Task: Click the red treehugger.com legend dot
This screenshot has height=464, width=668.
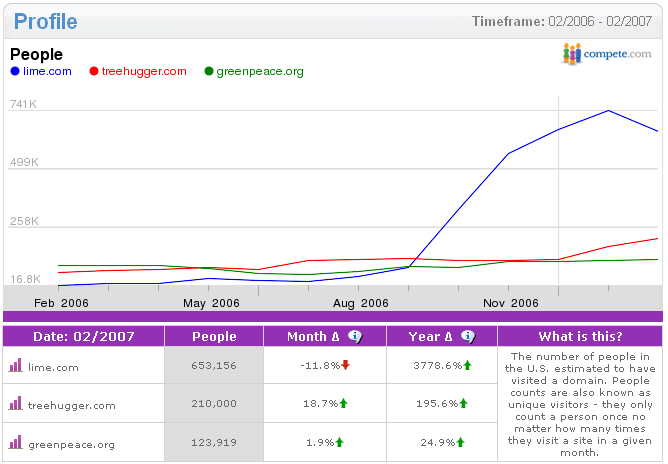Action: [94, 71]
